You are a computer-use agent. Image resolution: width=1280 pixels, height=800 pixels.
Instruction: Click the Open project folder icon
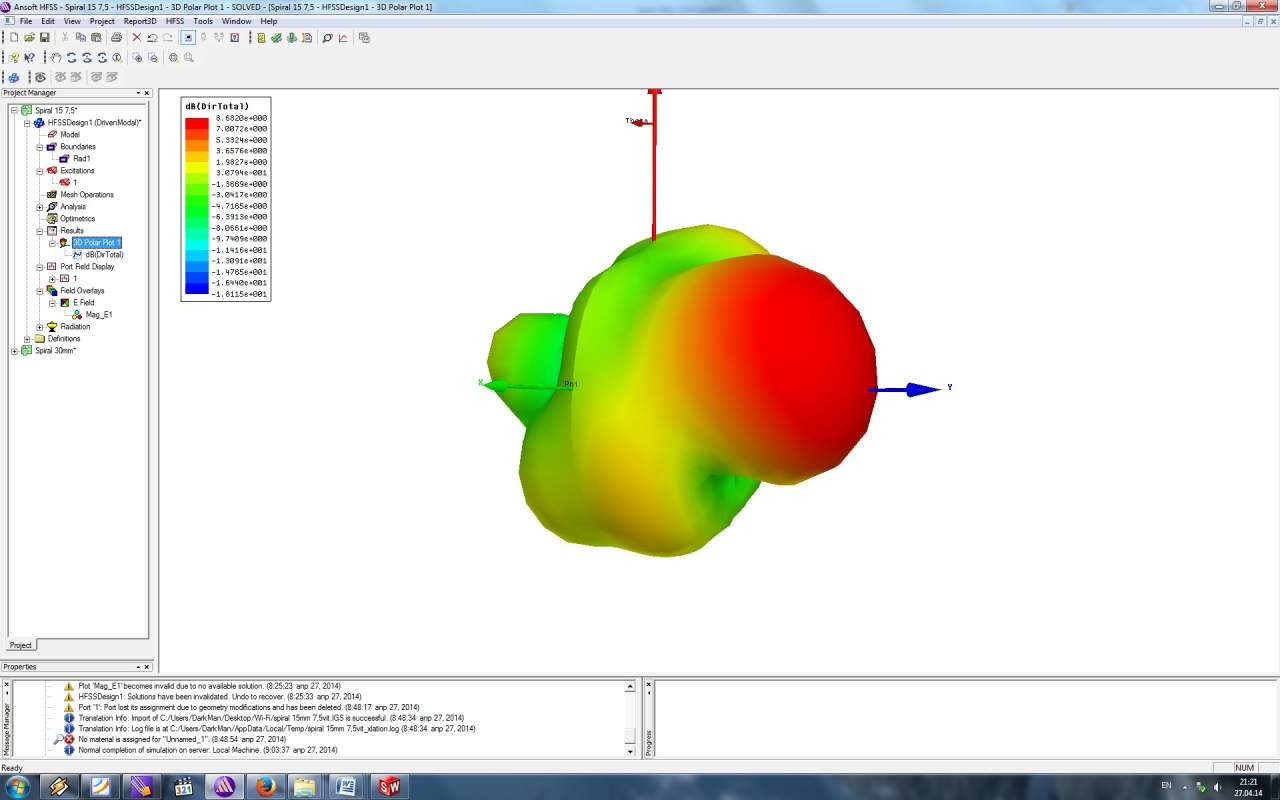click(30, 38)
